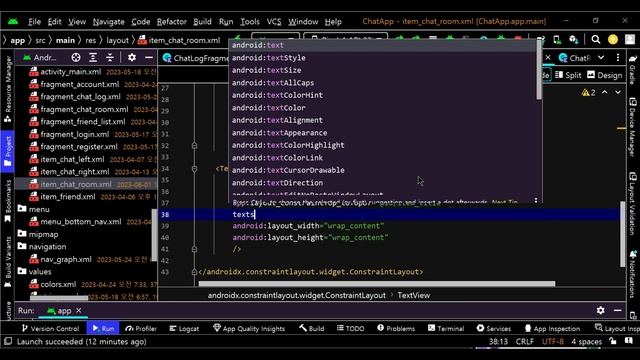
Task: Click the completion list vertical scrollbar
Action: pyautogui.click(x=539, y=70)
